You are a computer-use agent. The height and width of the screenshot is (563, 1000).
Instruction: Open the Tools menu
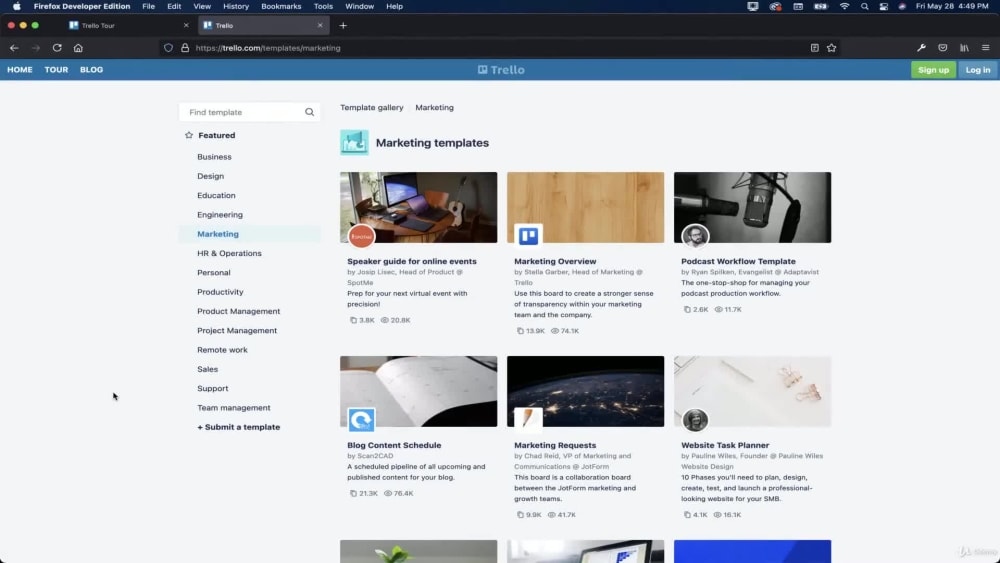point(323,6)
